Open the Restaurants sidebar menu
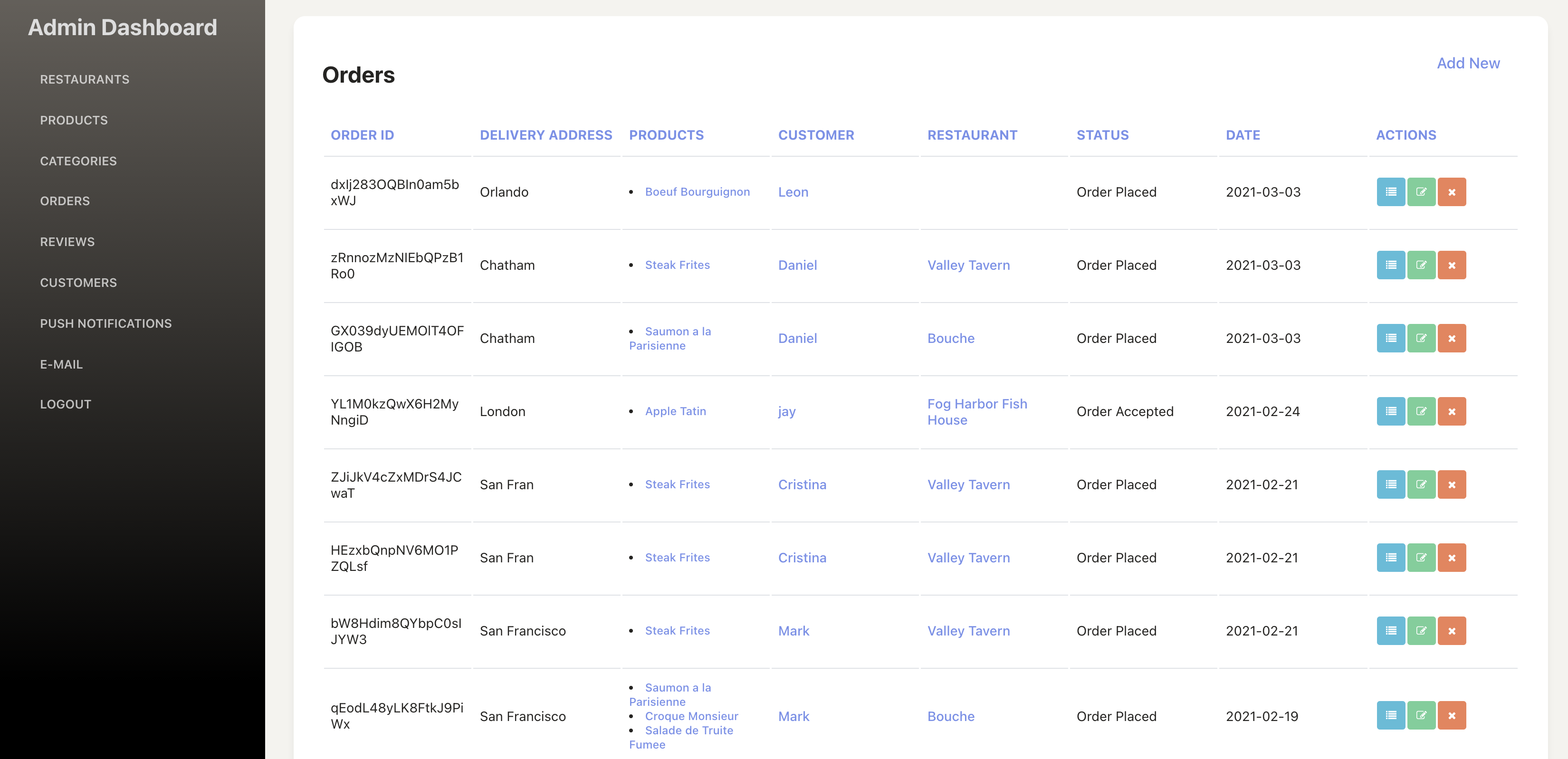The width and height of the screenshot is (1568, 759). click(x=85, y=79)
